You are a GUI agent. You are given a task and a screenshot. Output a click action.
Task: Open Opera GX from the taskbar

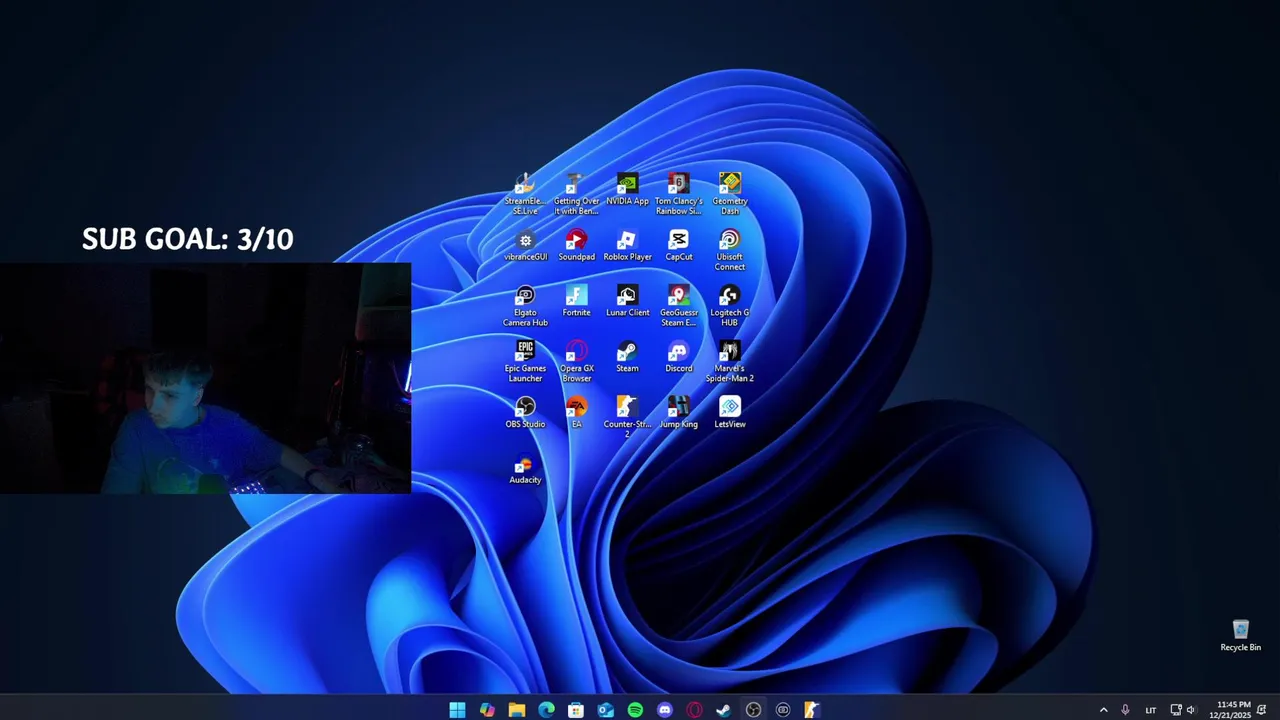tap(694, 710)
